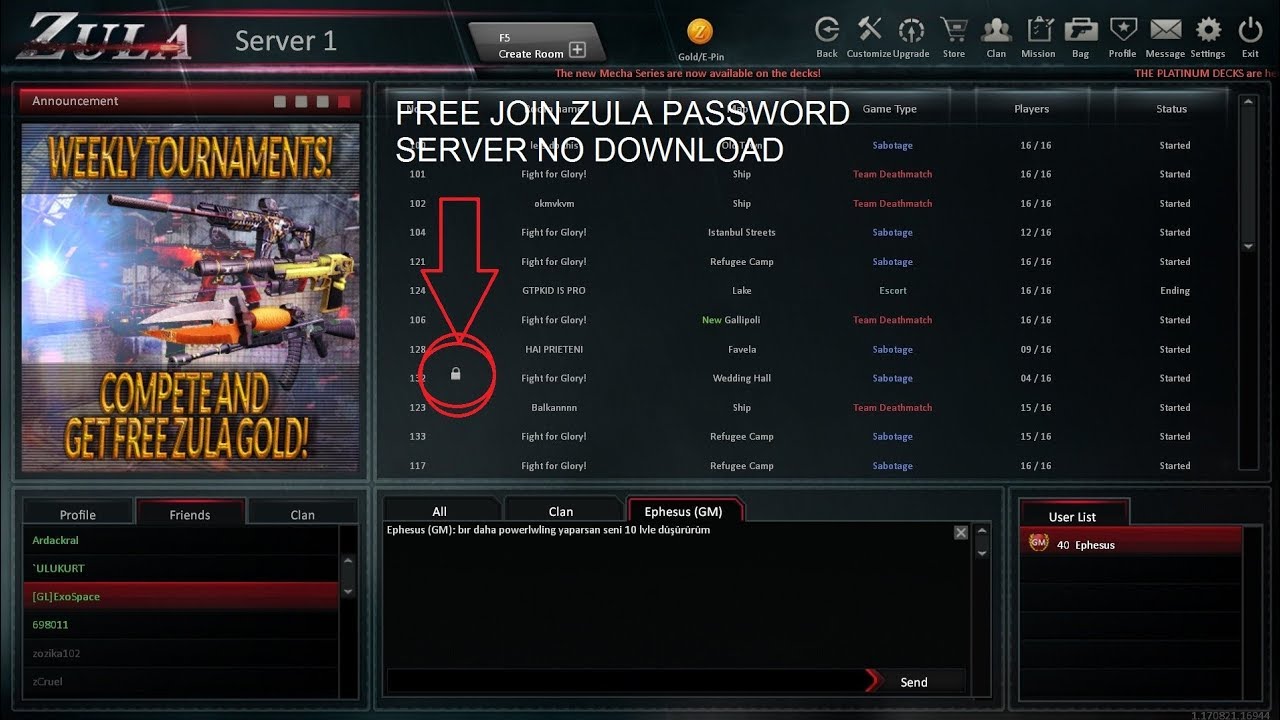Select room 106 on Gallipoli map
The width and height of the screenshot is (1280, 720).
point(808,320)
